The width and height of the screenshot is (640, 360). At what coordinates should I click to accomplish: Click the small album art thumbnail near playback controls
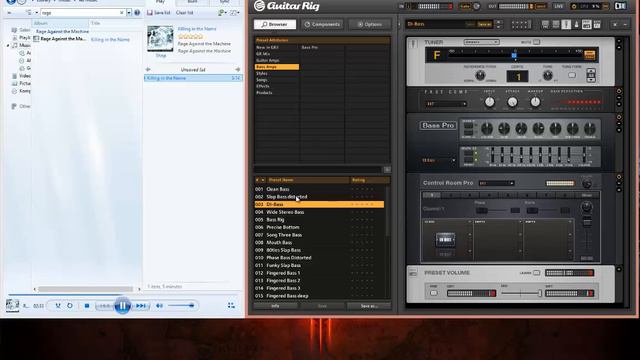click(12, 305)
